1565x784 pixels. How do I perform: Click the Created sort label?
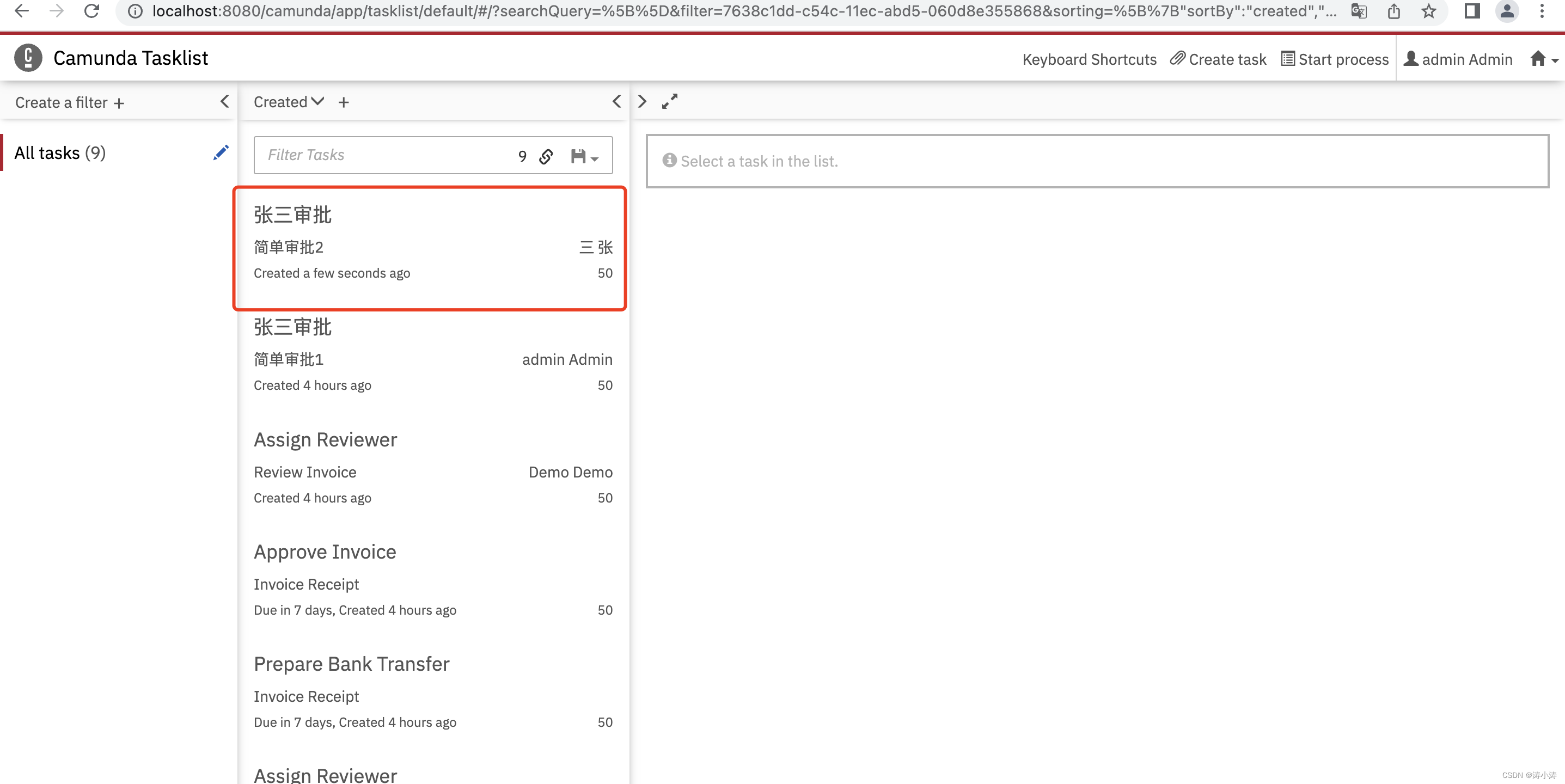click(x=280, y=102)
